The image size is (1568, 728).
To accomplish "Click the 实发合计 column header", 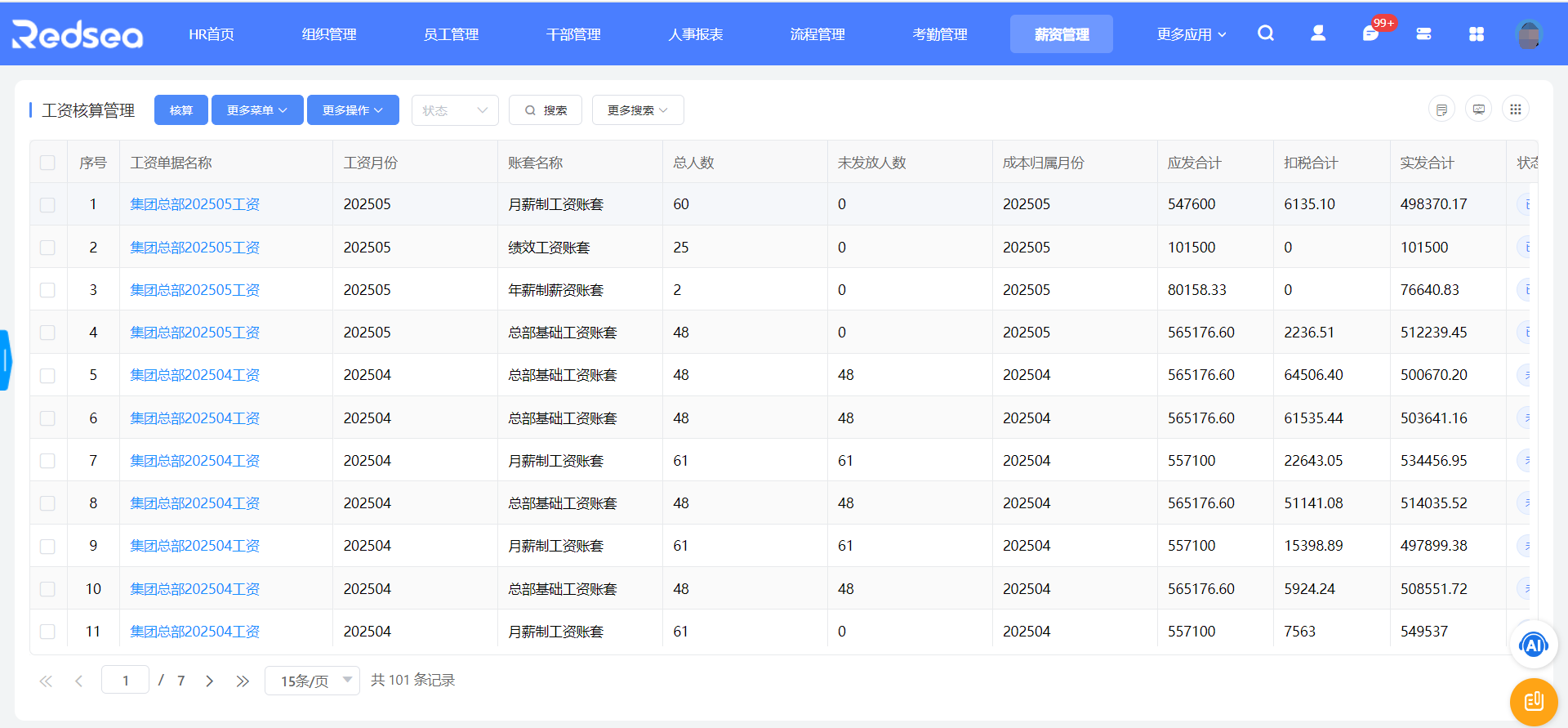I will click(1448, 163).
